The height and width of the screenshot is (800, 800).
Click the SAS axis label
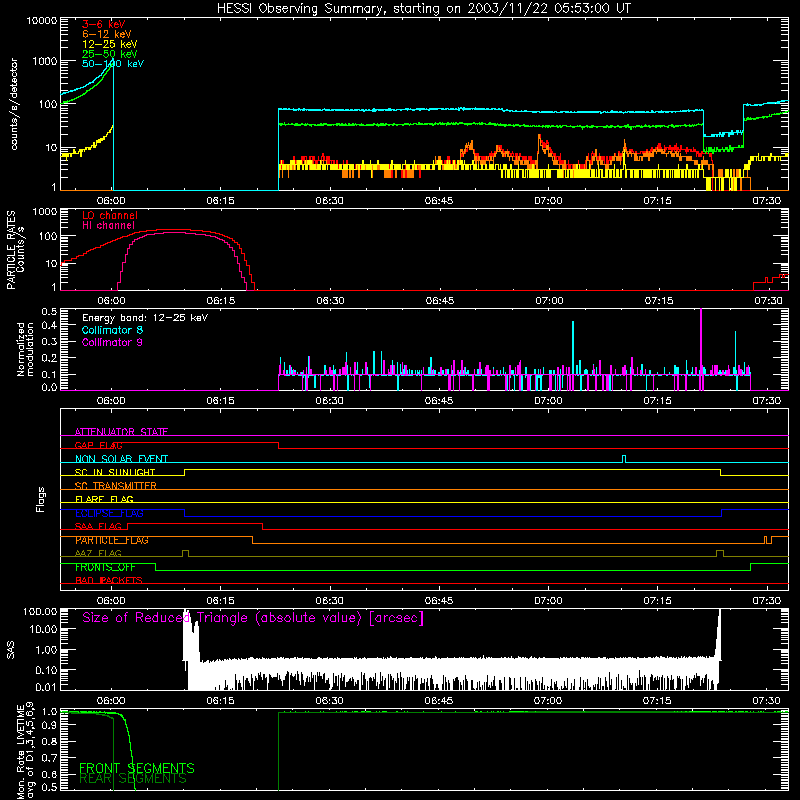[11, 650]
